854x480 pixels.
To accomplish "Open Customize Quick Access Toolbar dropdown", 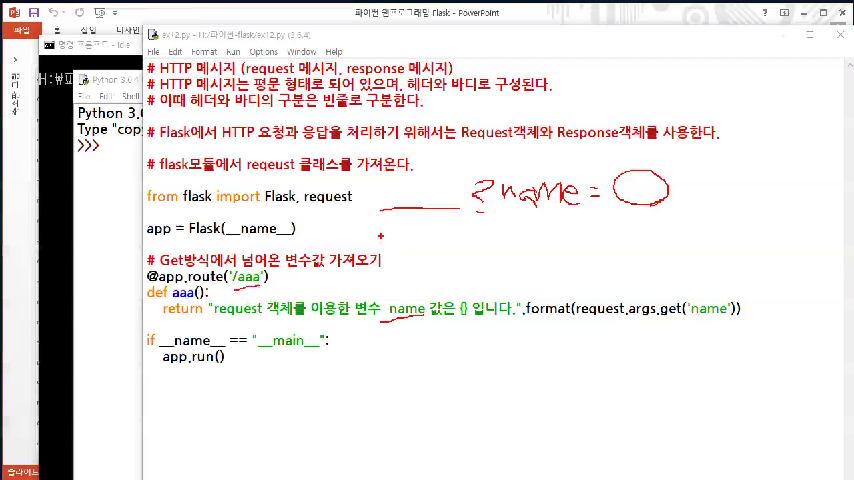I will click(115, 13).
